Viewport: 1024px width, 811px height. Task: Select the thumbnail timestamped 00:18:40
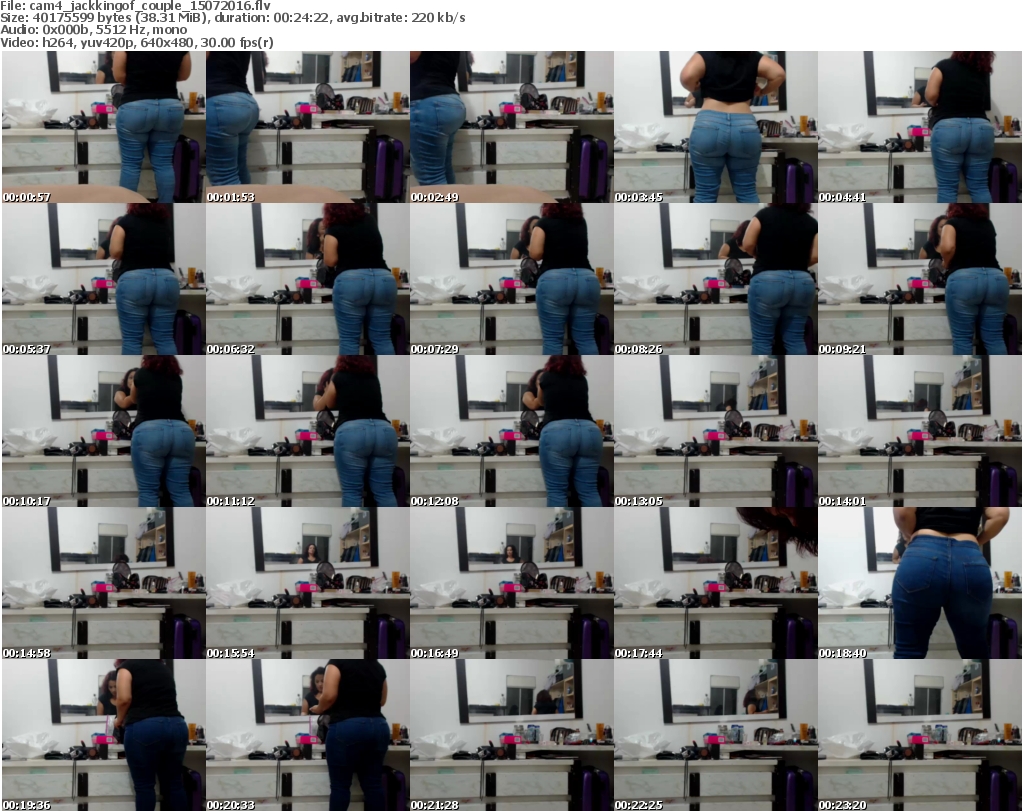[x=920, y=582]
